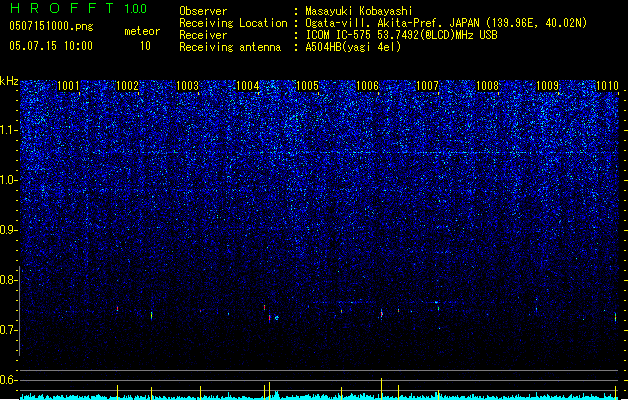Click the 1001 time marker
Screen dimensions: 629x400
pos(68,86)
